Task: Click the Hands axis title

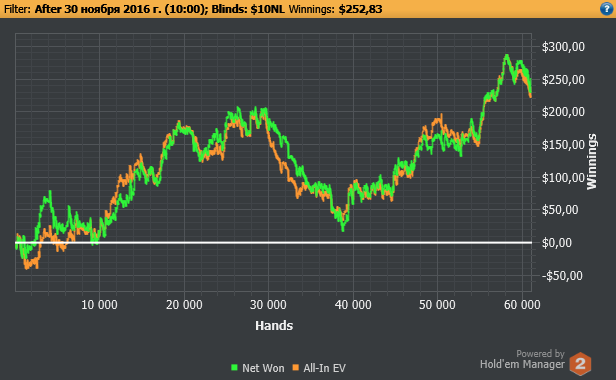Action: (274, 326)
